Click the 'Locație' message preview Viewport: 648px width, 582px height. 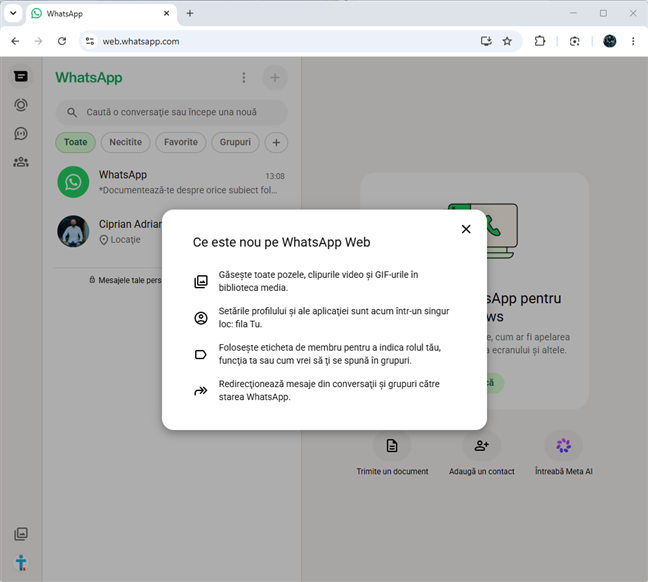coord(120,240)
